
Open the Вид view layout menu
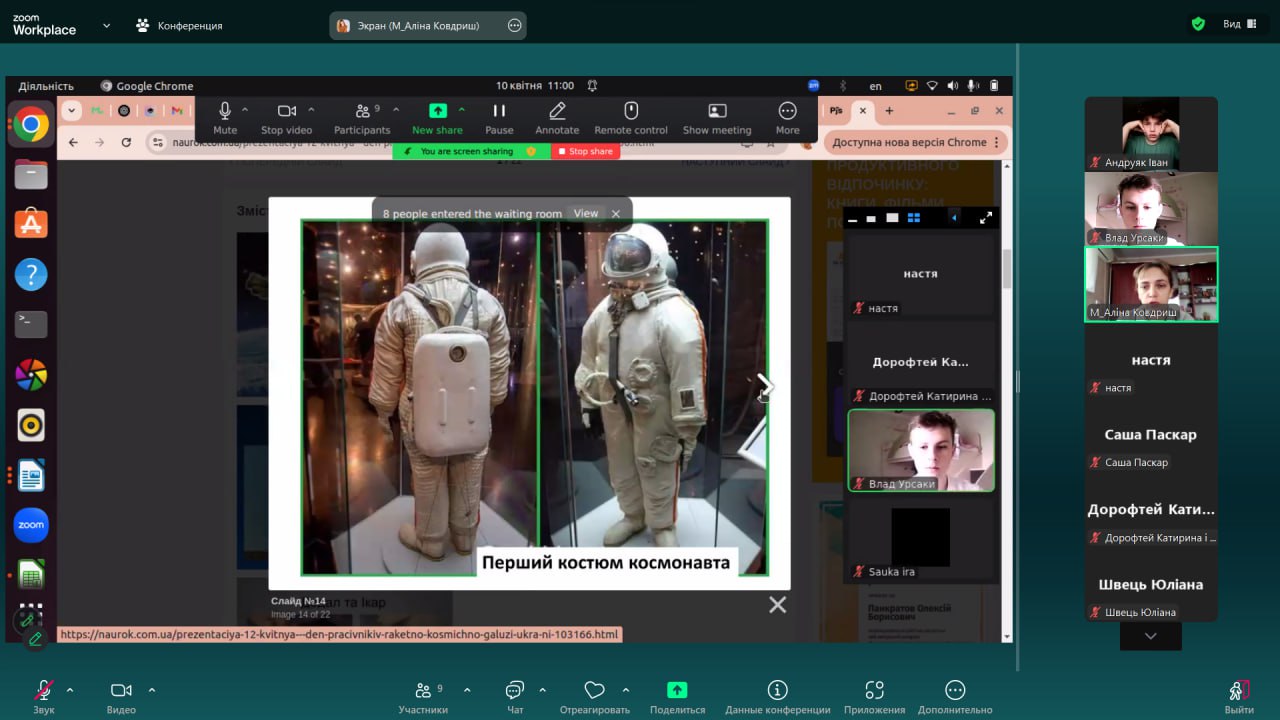[1239, 24]
